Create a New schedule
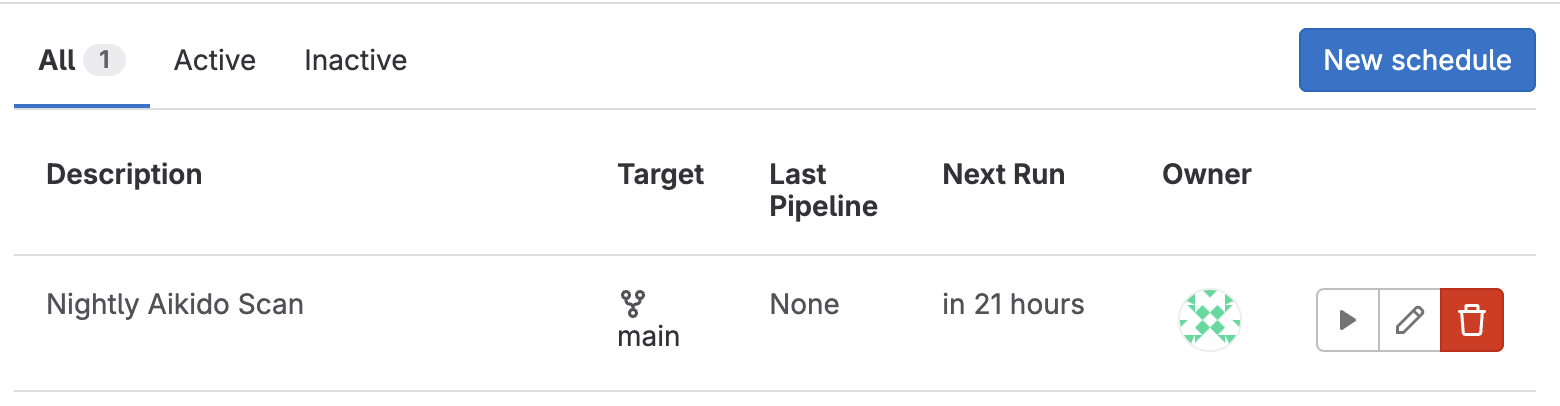 [1417, 60]
